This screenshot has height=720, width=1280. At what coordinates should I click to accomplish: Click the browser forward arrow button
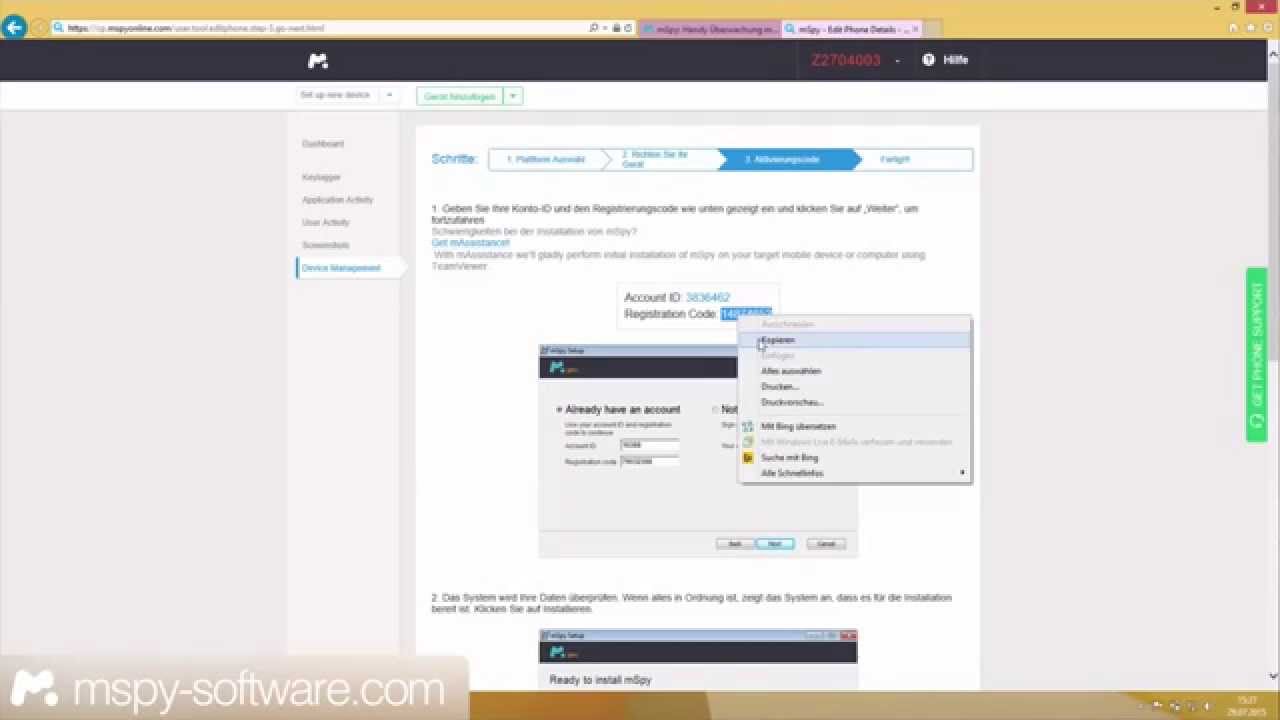[40, 28]
